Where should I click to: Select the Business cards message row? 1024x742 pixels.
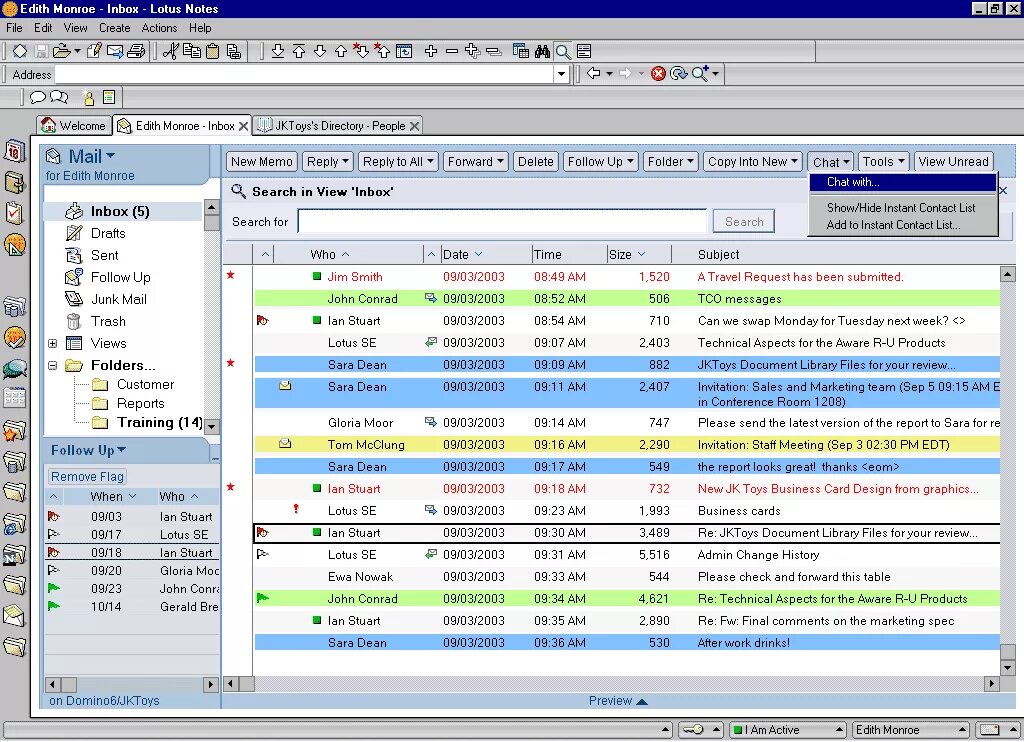pos(627,511)
